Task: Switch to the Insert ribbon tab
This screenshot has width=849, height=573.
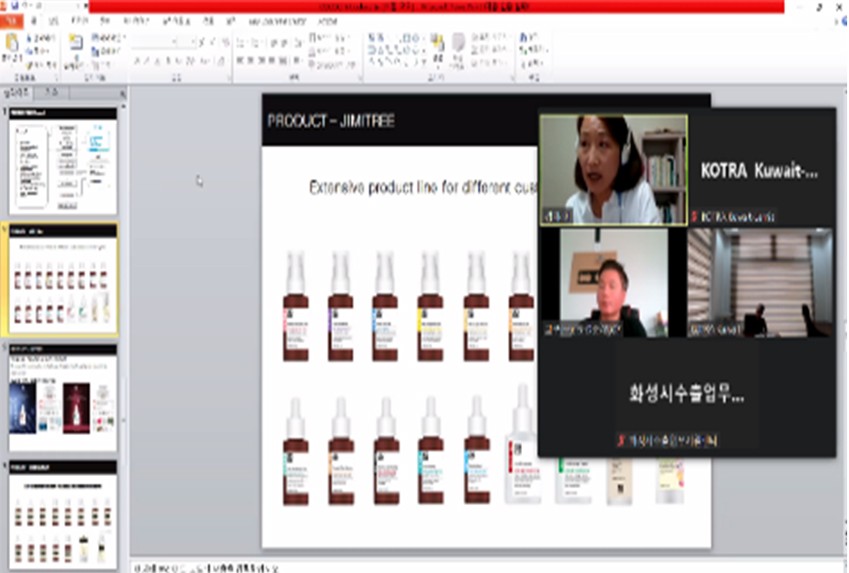Action: pyautogui.click(x=53, y=22)
